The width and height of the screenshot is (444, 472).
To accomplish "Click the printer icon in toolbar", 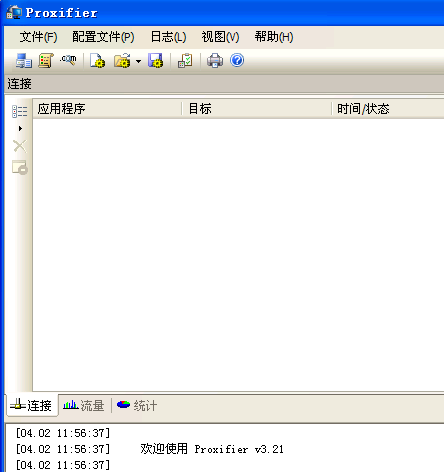I will [x=215, y=61].
